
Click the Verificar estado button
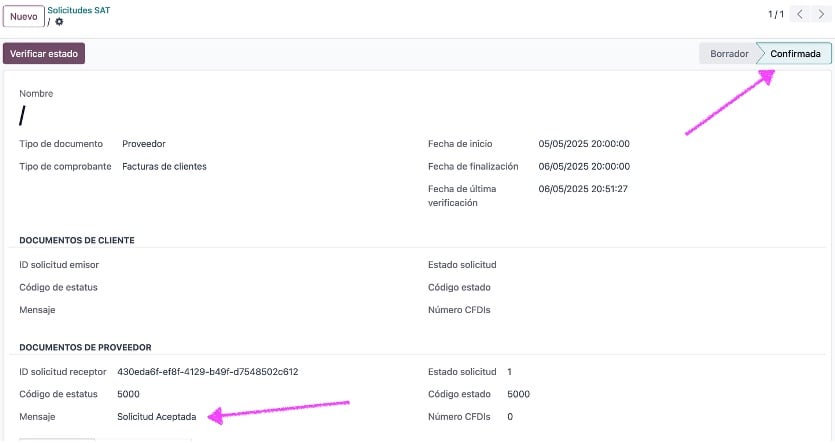44,53
